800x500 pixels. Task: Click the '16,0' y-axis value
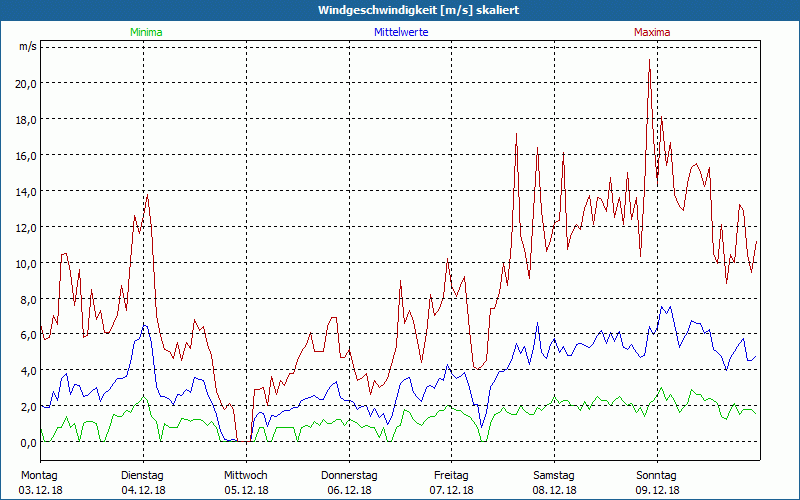click(x=26, y=156)
